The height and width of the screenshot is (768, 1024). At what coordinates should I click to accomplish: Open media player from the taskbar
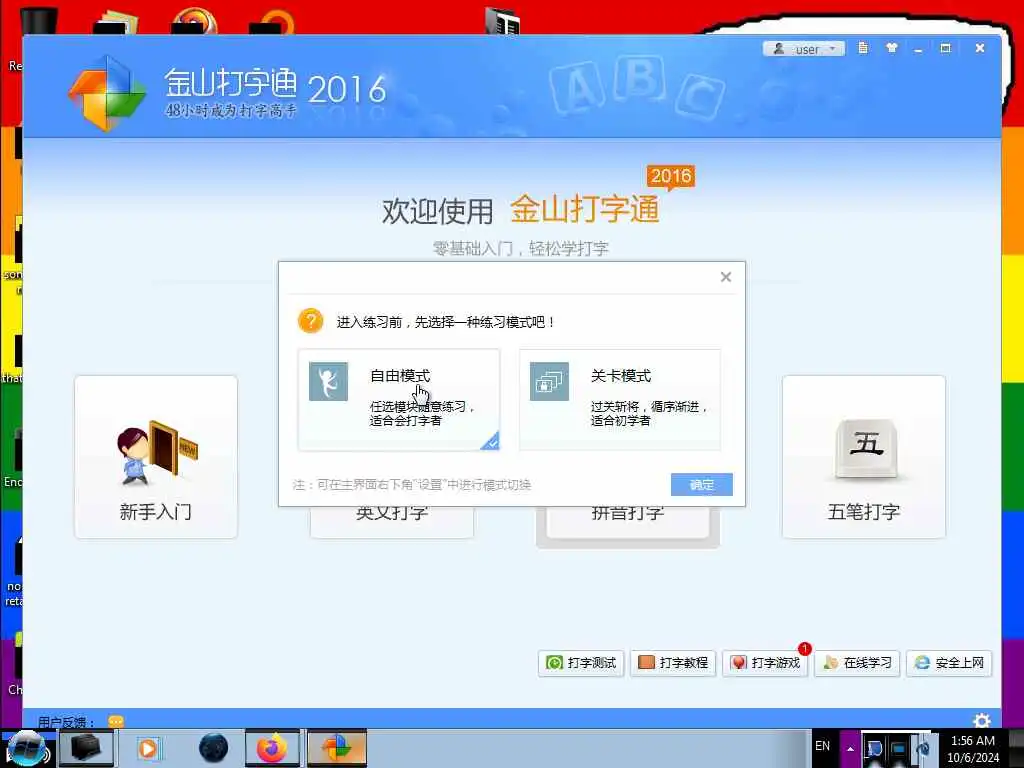pyautogui.click(x=148, y=748)
